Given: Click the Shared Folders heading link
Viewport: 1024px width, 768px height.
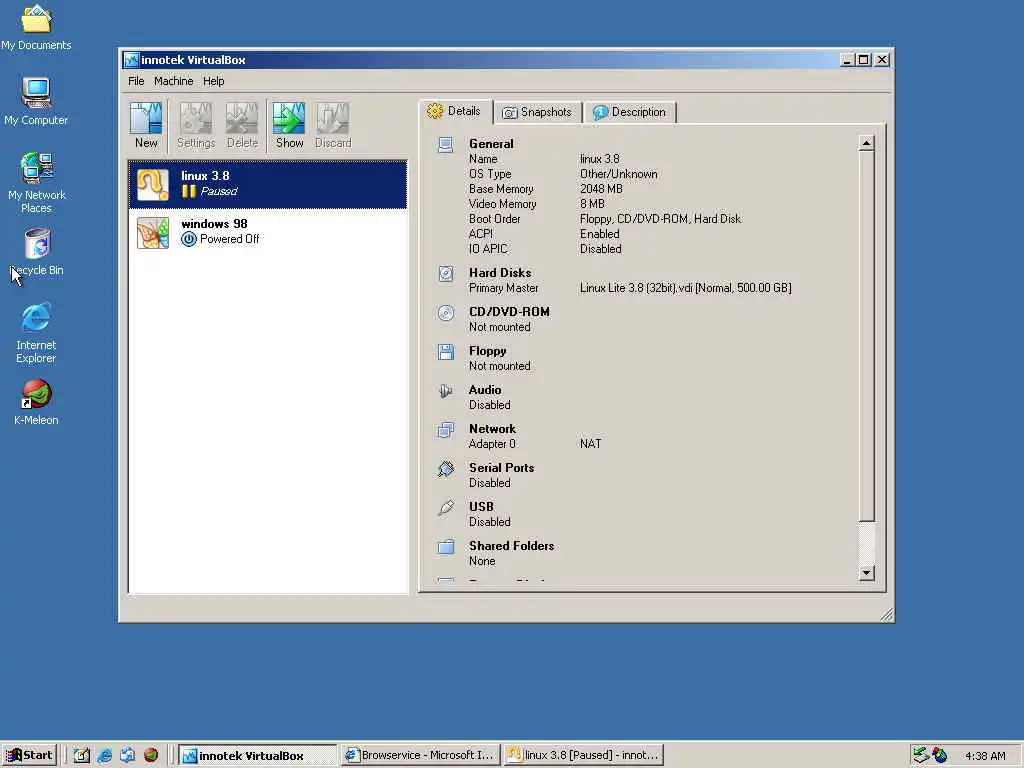Looking at the screenshot, I should [x=511, y=545].
